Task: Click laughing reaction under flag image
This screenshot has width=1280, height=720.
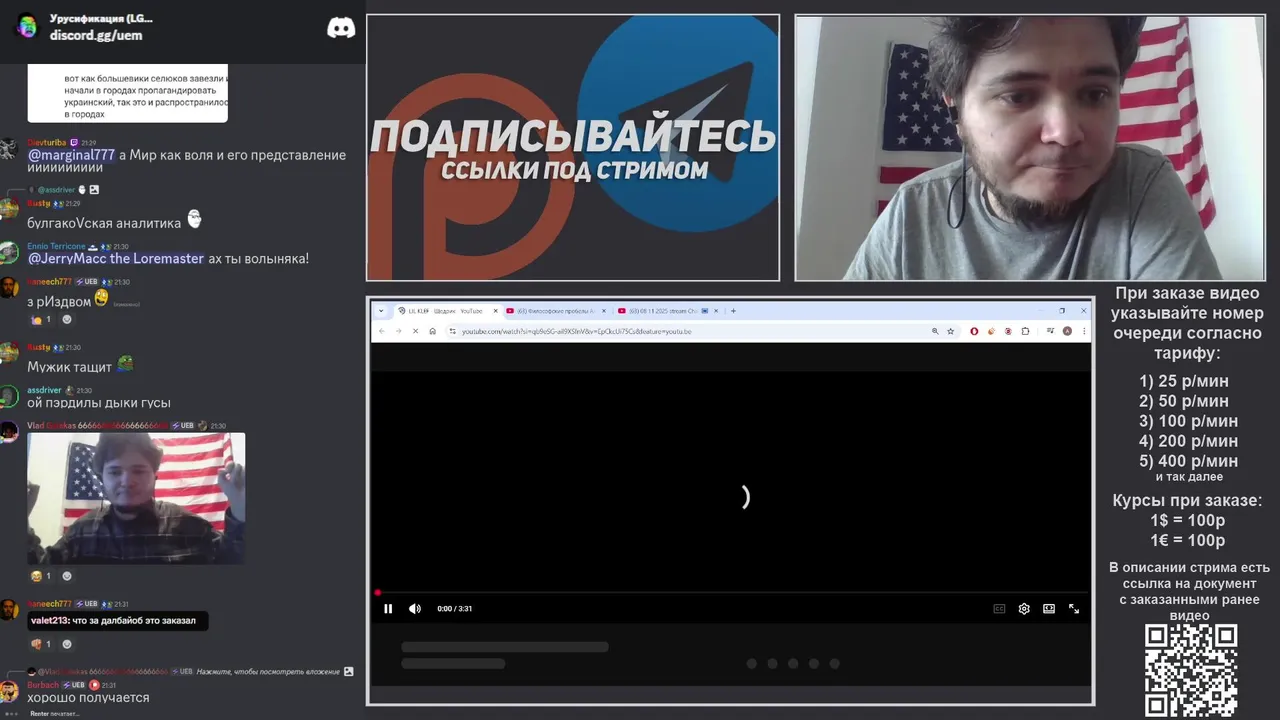Action: pos(41,576)
